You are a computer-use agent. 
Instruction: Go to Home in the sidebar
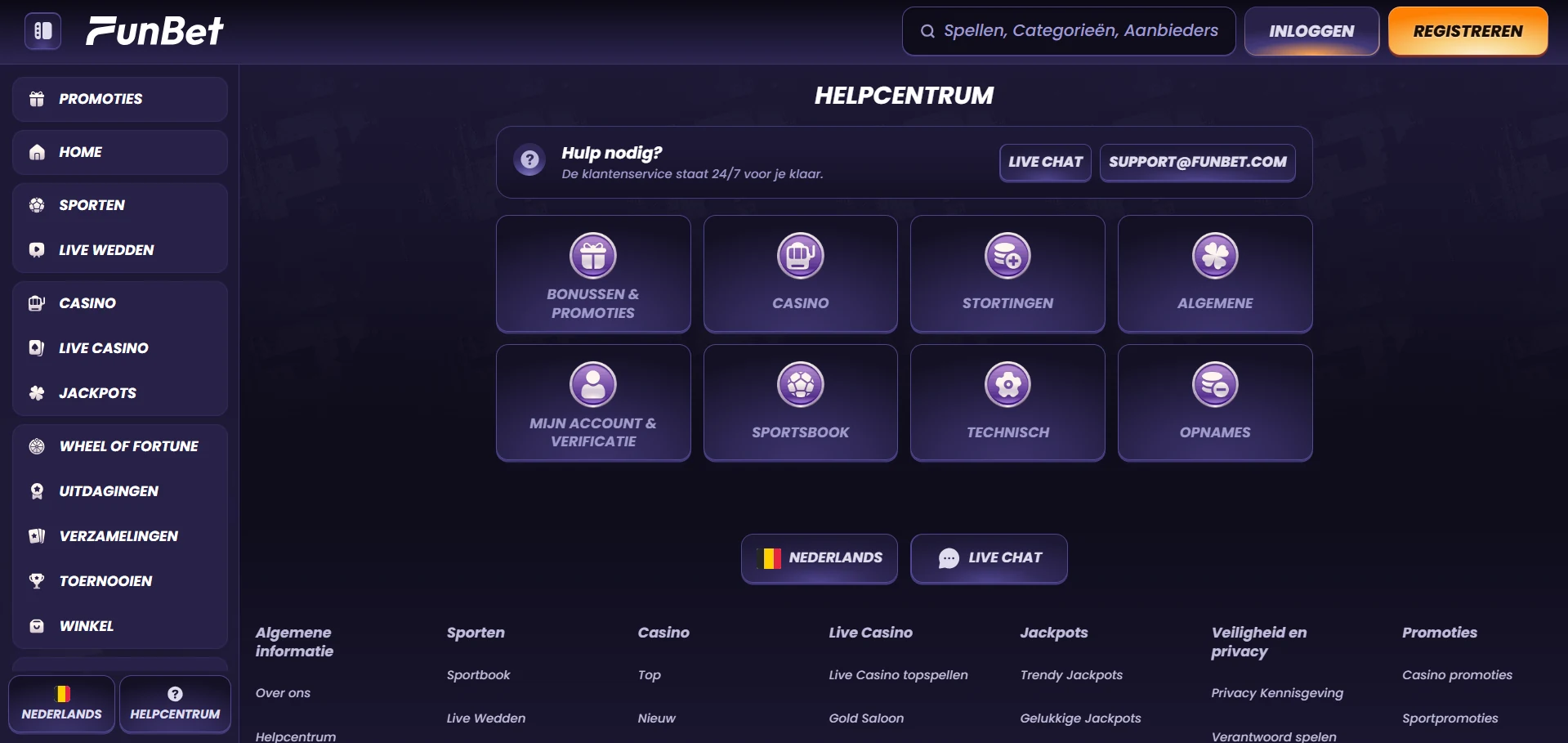click(120, 152)
